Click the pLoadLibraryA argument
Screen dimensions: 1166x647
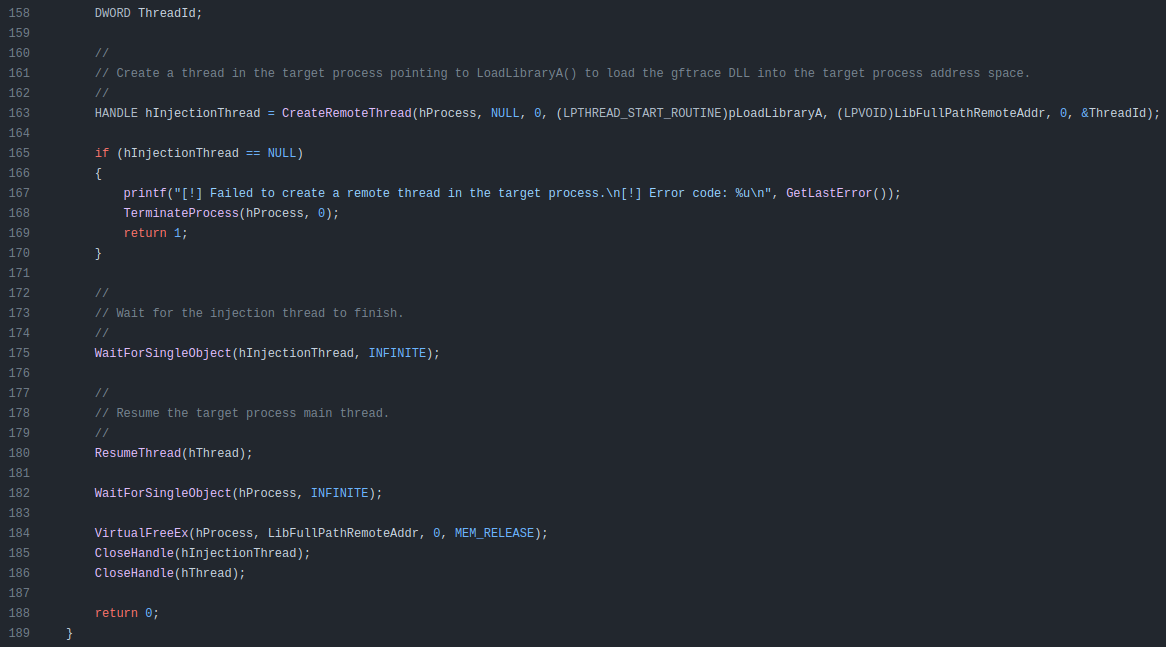click(775, 113)
